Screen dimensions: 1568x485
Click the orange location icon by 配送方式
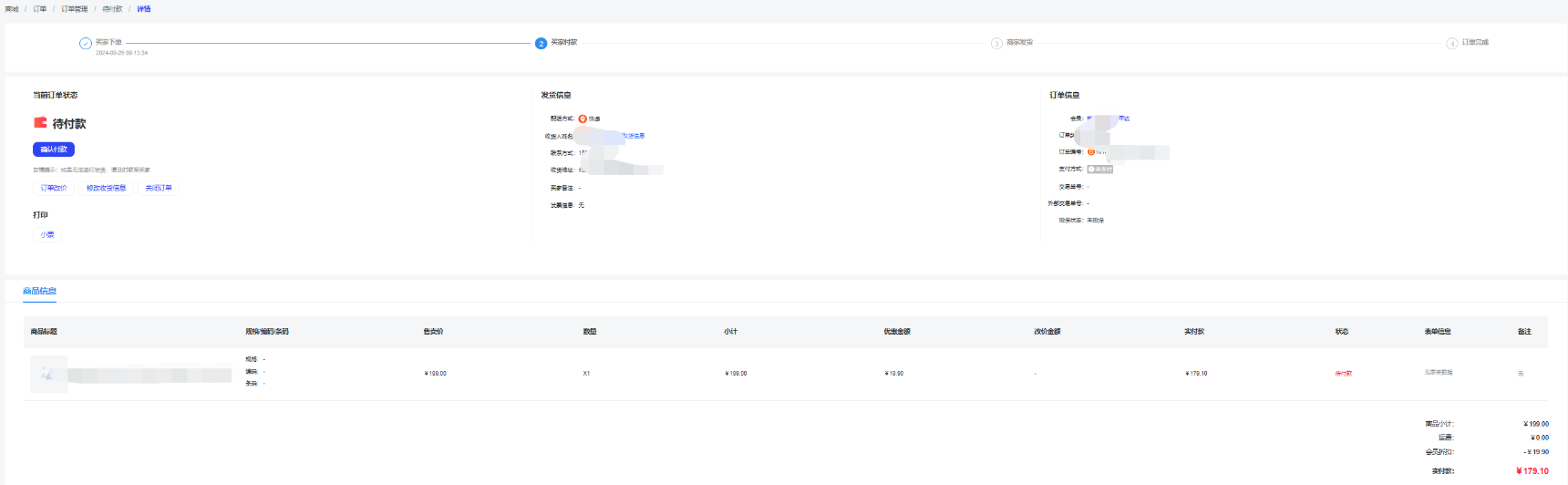pyautogui.click(x=583, y=119)
